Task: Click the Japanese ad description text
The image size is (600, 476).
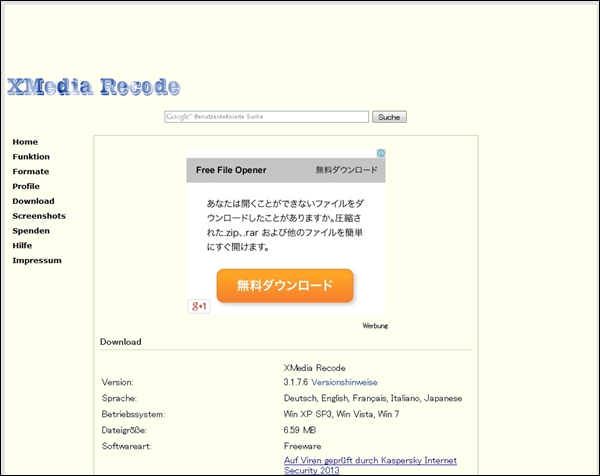Action: (285, 225)
